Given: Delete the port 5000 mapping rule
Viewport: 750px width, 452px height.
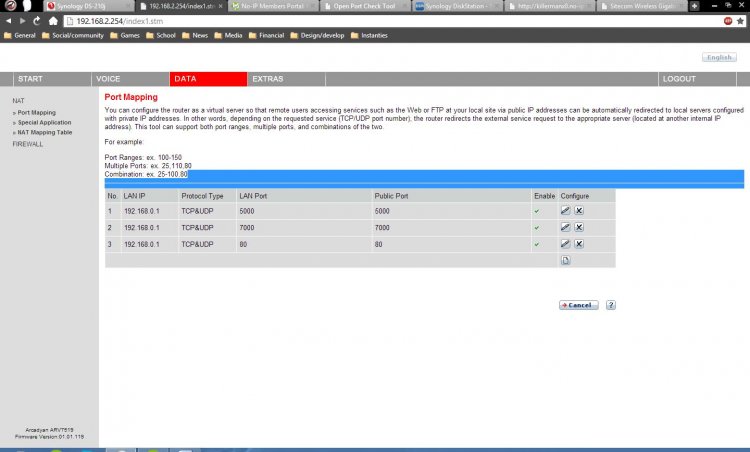Looking at the screenshot, I should 578,211.
